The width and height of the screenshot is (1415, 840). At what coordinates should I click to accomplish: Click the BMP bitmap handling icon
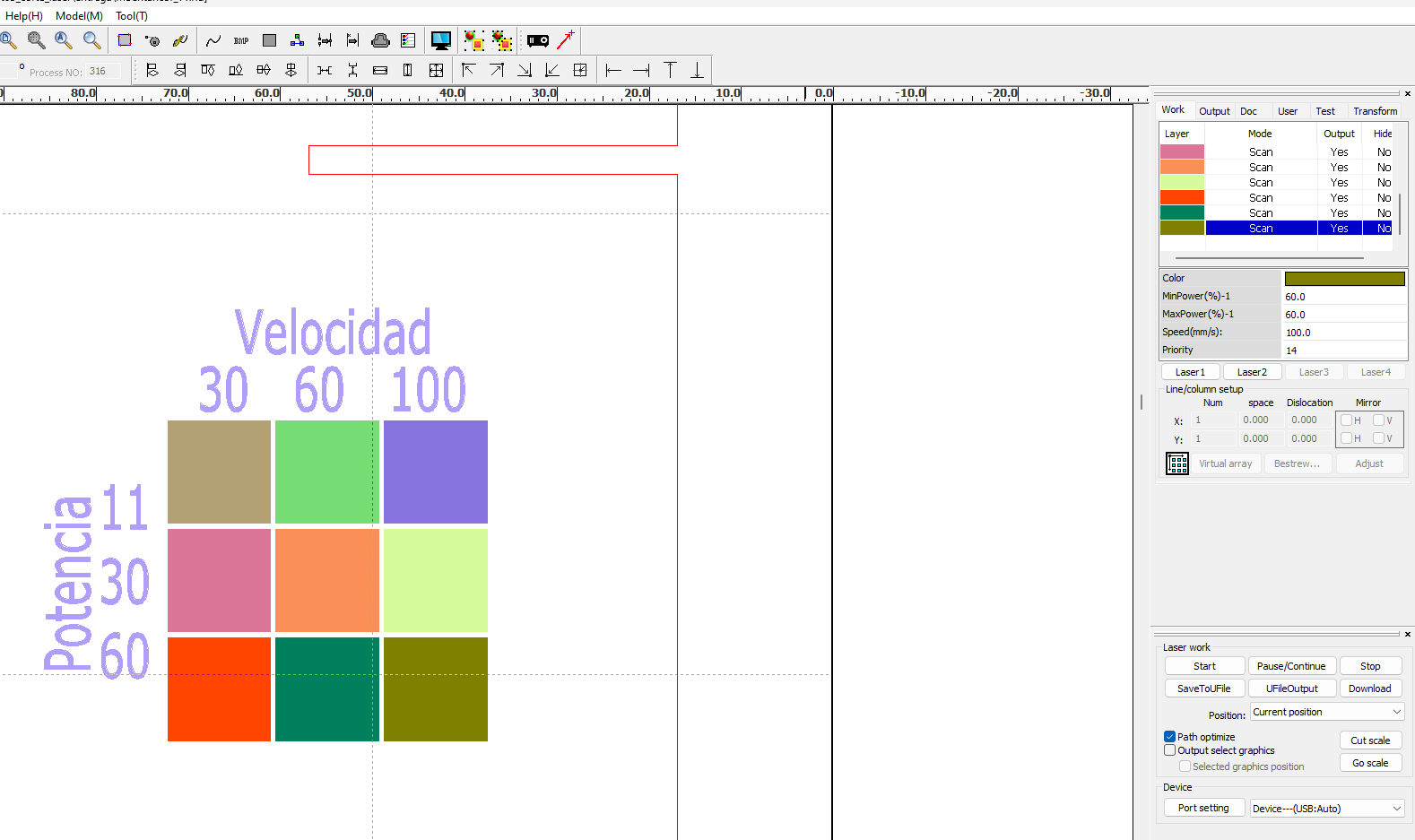(x=240, y=40)
